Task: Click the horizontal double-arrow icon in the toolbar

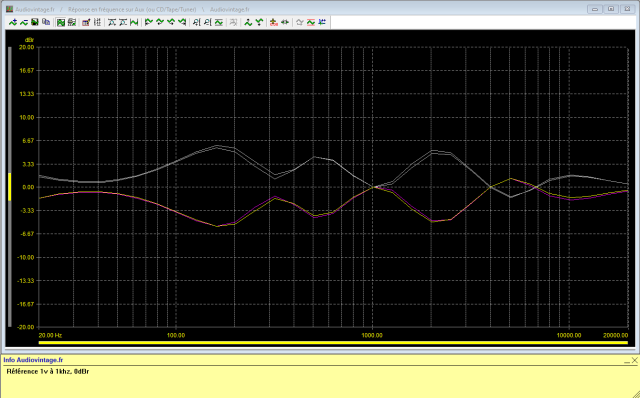Action: 285,22
